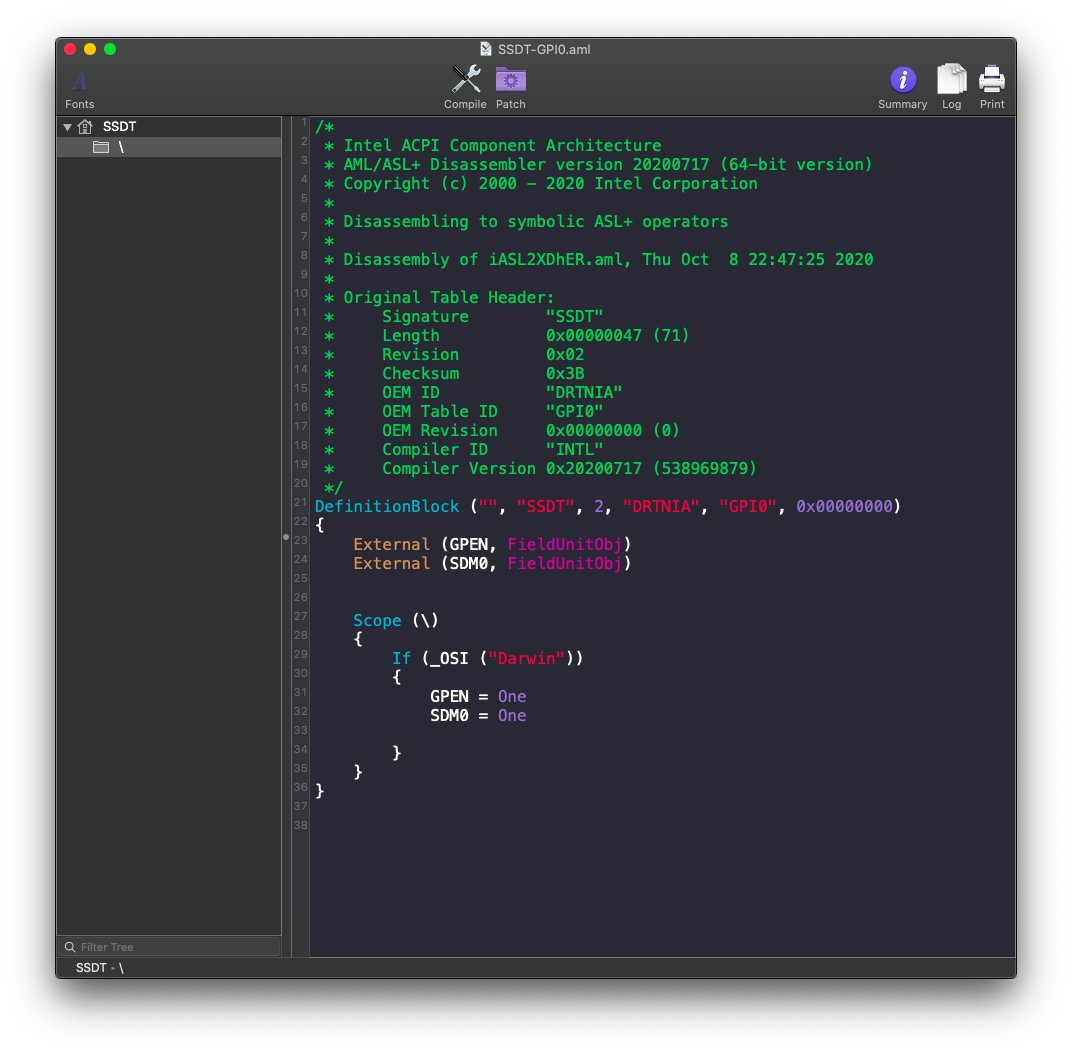Click the magnifier icon in Filter Tree

(x=70, y=947)
